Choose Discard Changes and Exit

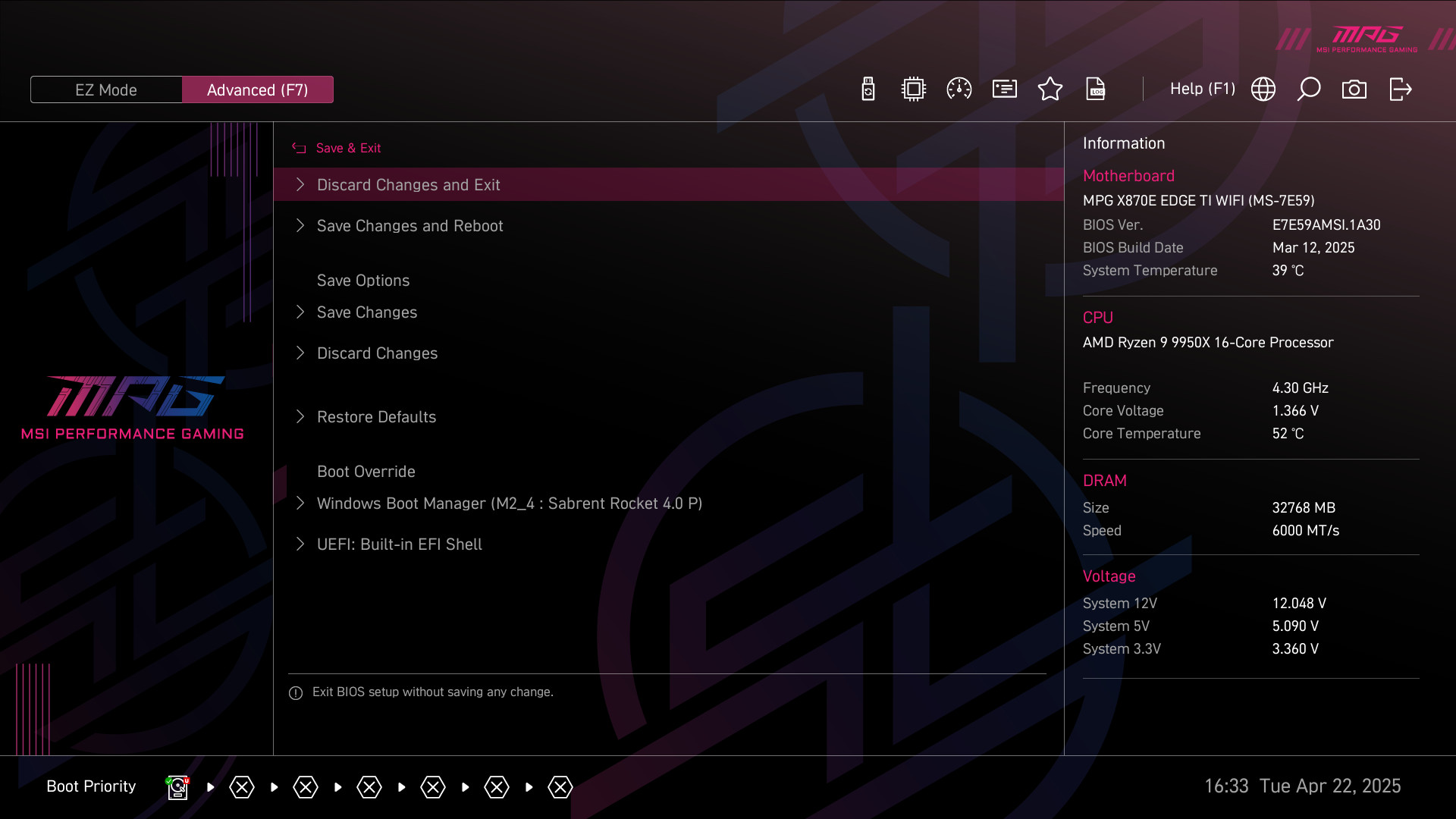(x=669, y=184)
